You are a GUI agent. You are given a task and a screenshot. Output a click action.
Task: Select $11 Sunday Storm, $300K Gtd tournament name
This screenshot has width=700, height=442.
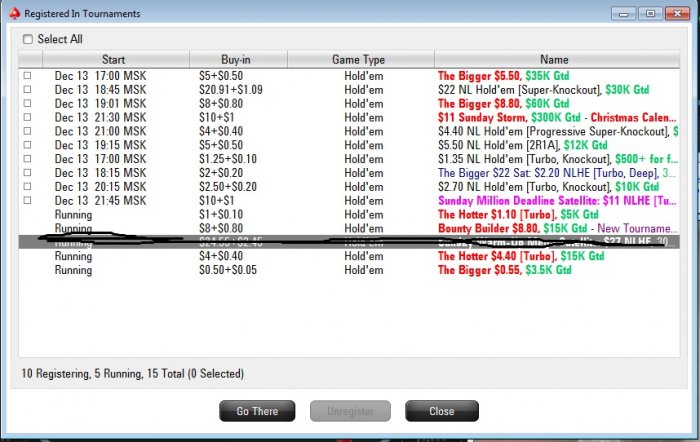(x=557, y=117)
